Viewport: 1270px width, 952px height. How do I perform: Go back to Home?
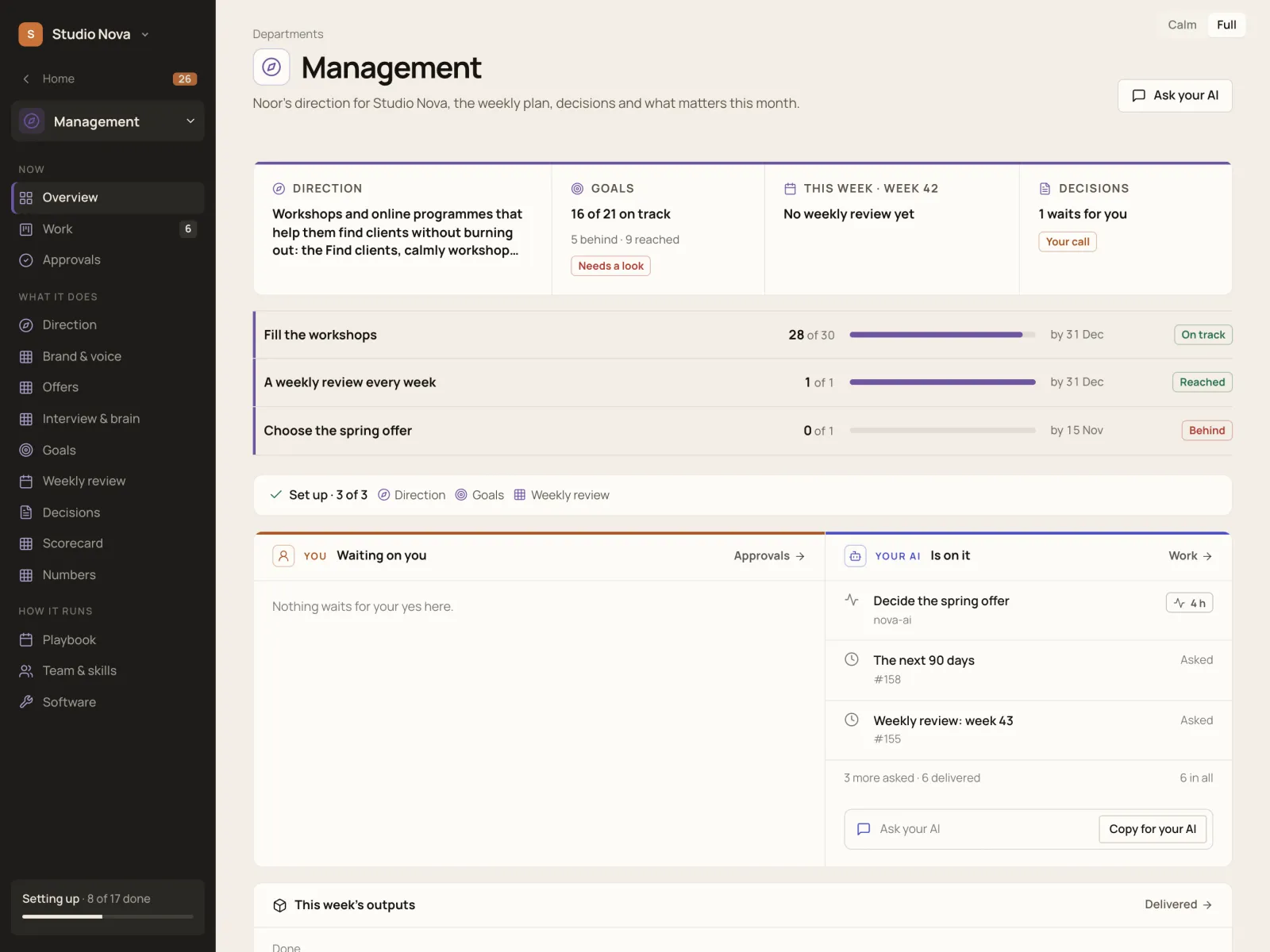pyautogui.click(x=59, y=79)
